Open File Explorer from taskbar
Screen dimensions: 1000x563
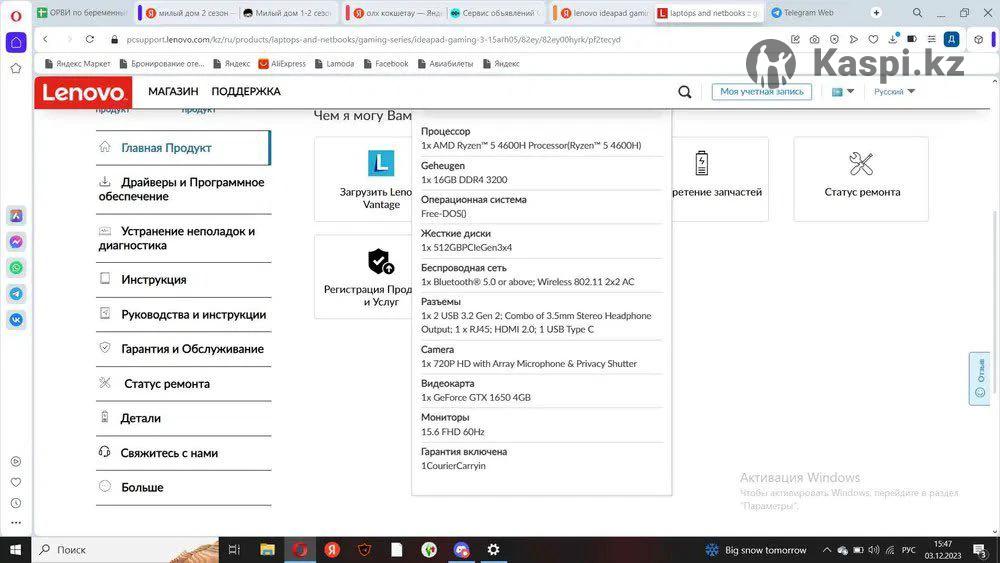click(267, 550)
